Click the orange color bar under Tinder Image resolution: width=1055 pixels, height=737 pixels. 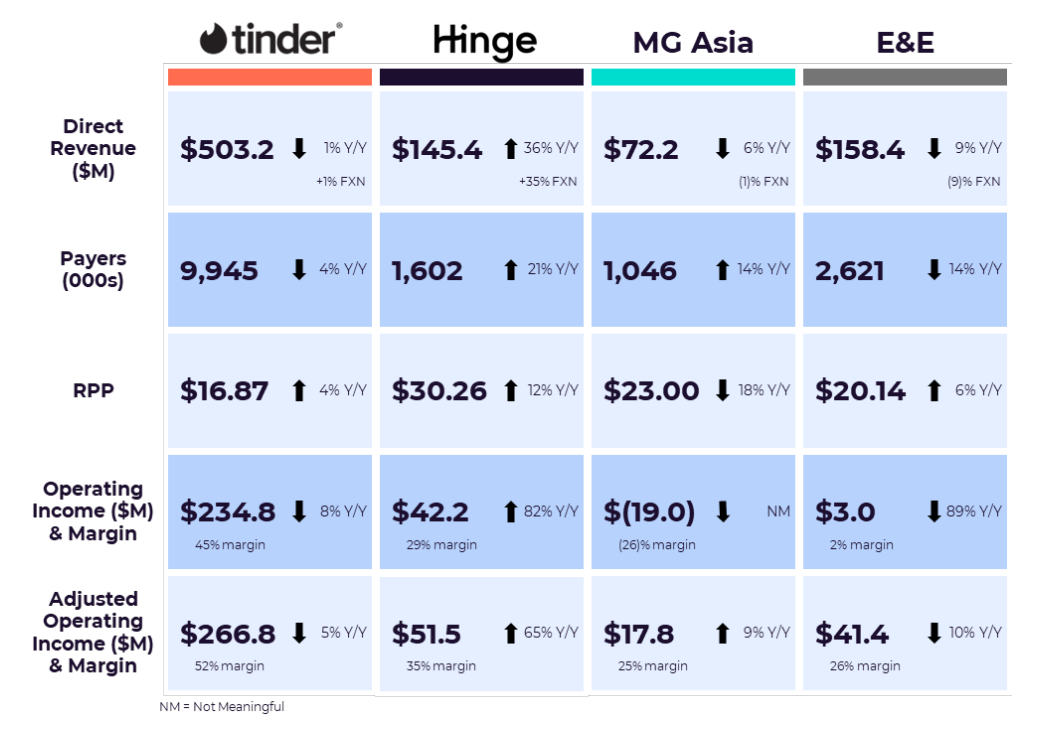[270, 77]
